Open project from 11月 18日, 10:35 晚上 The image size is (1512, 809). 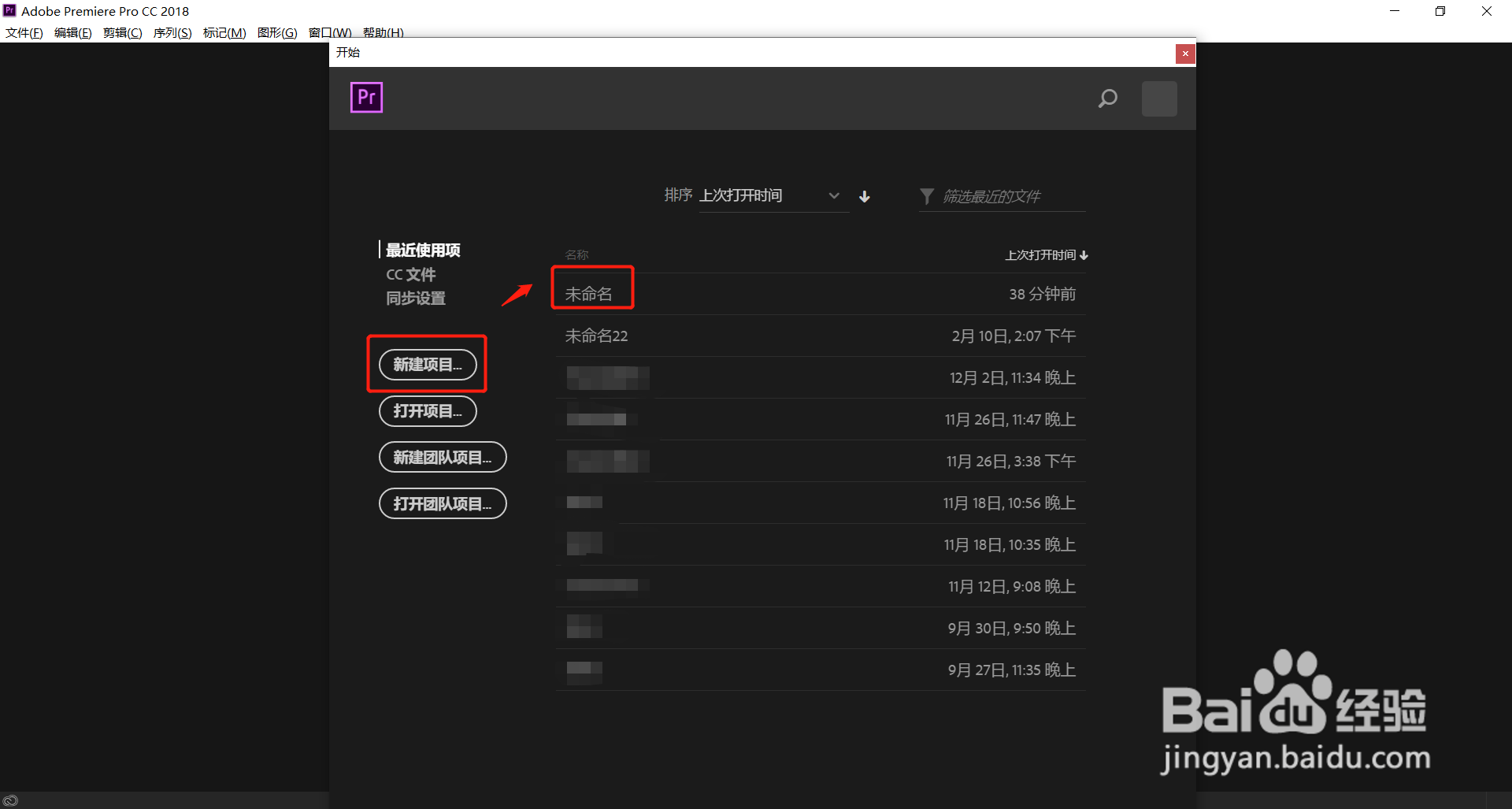pos(821,544)
